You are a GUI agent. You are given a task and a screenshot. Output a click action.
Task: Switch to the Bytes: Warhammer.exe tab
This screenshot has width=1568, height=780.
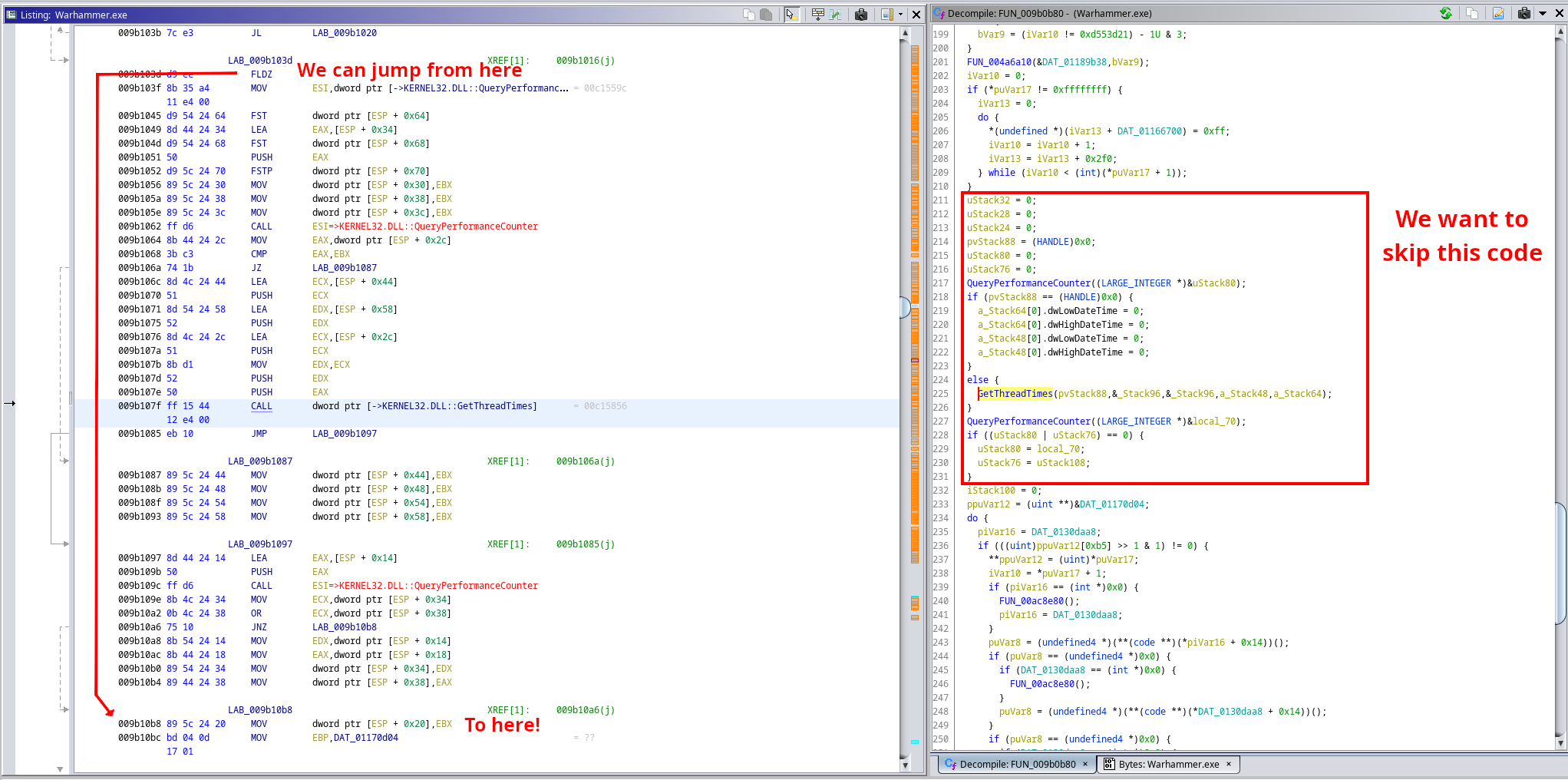[1168, 764]
